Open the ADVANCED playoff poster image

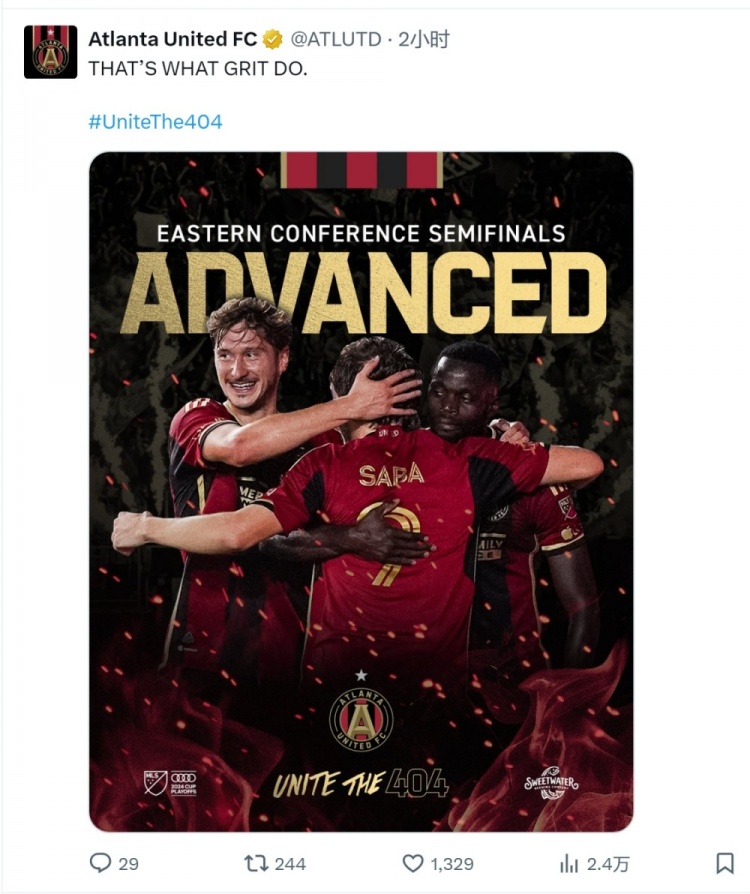pyautogui.click(x=361, y=491)
